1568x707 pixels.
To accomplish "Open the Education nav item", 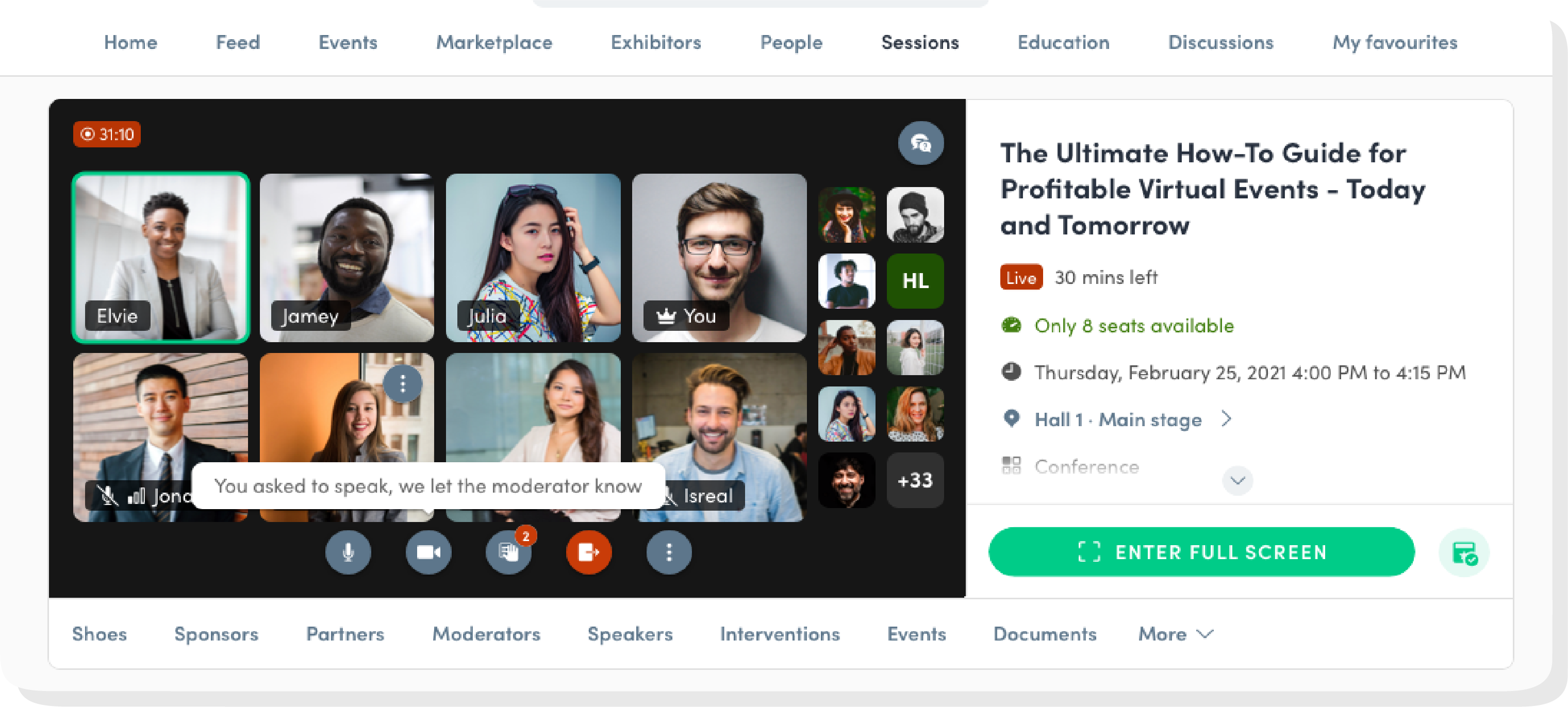I will coord(1063,42).
